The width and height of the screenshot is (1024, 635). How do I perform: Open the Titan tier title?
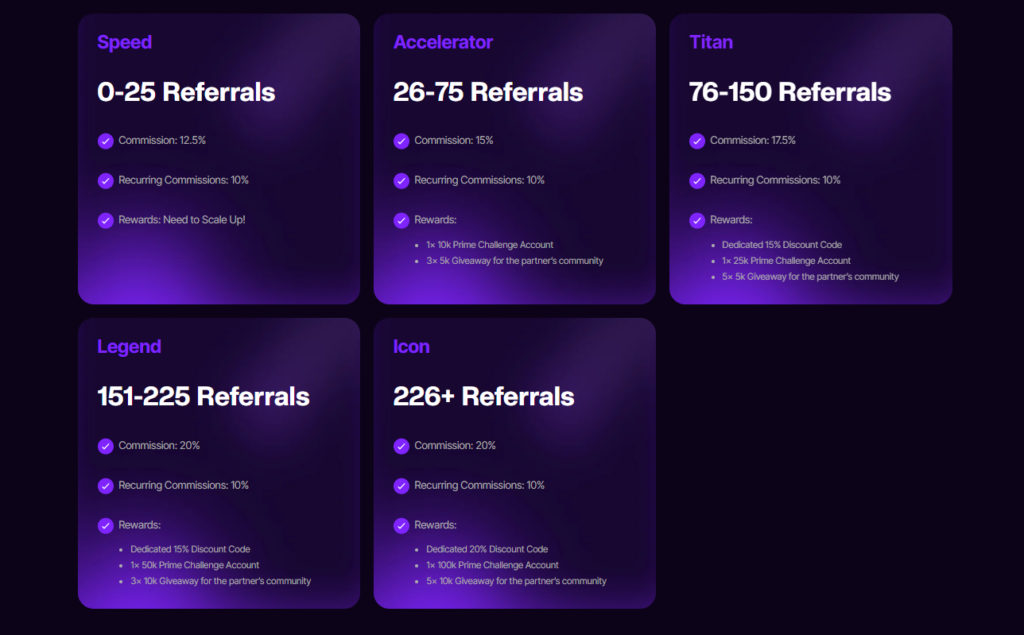click(711, 42)
